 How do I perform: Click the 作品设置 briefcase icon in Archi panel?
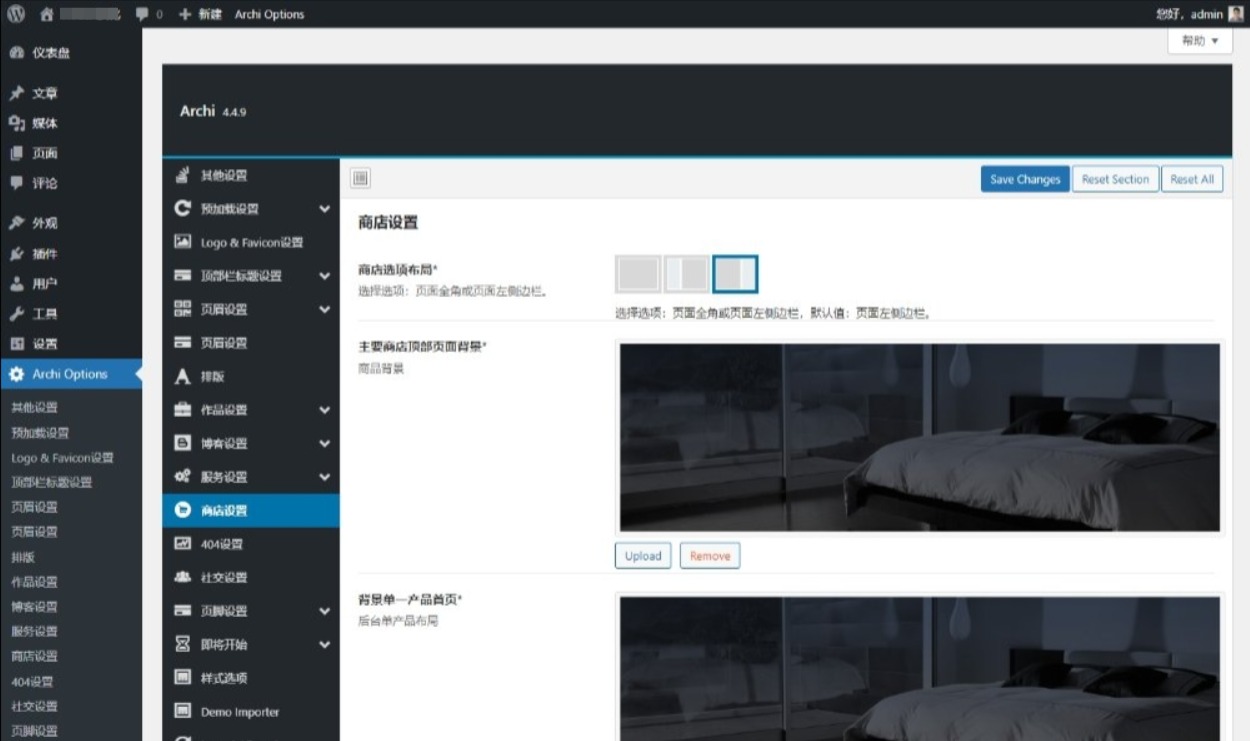click(x=182, y=409)
